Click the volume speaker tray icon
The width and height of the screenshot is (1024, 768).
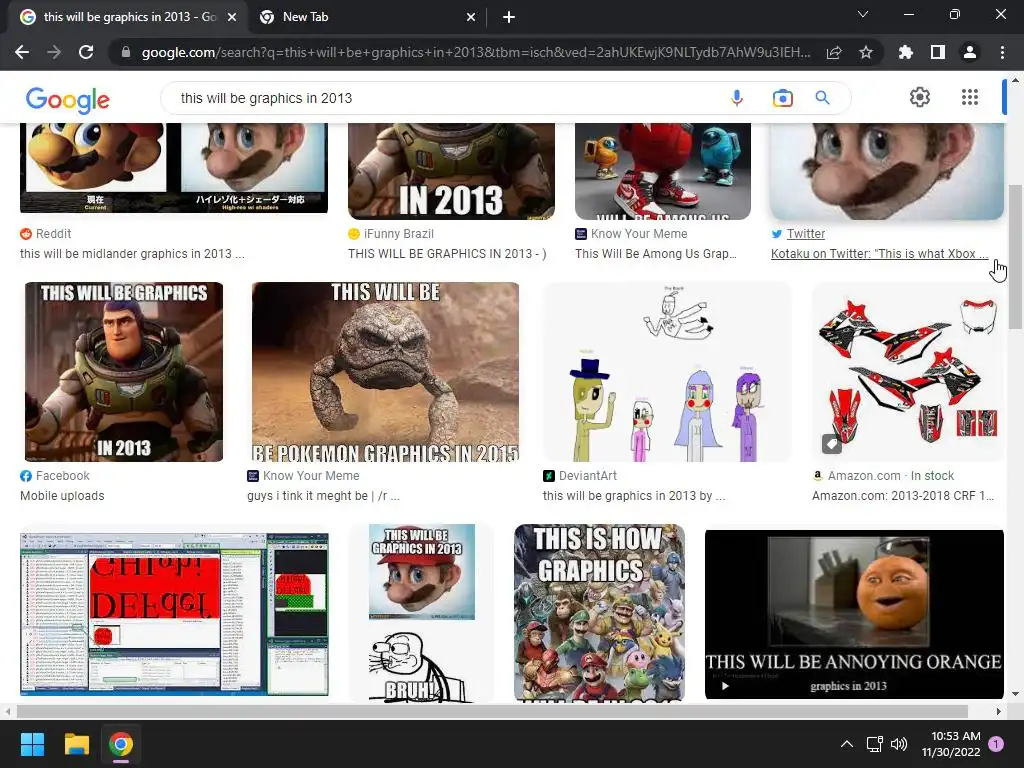(x=899, y=744)
